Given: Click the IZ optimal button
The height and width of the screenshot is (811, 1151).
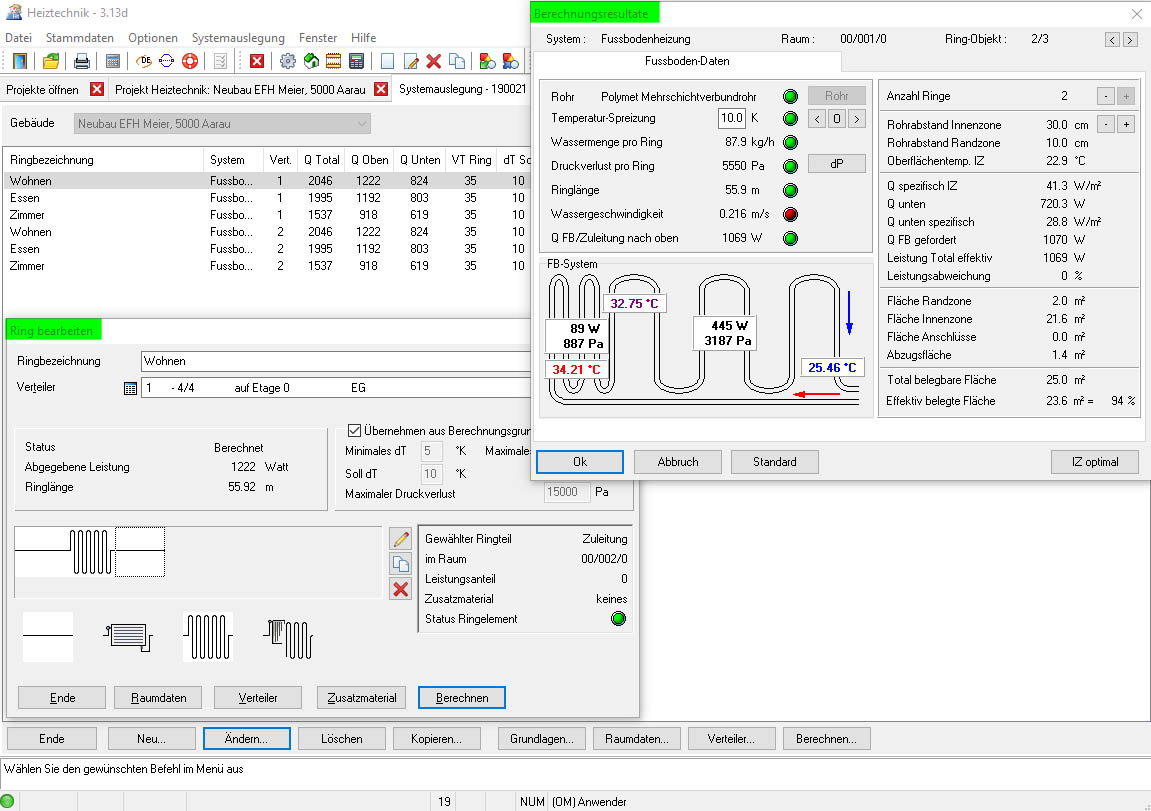Looking at the screenshot, I should click(x=1095, y=462).
